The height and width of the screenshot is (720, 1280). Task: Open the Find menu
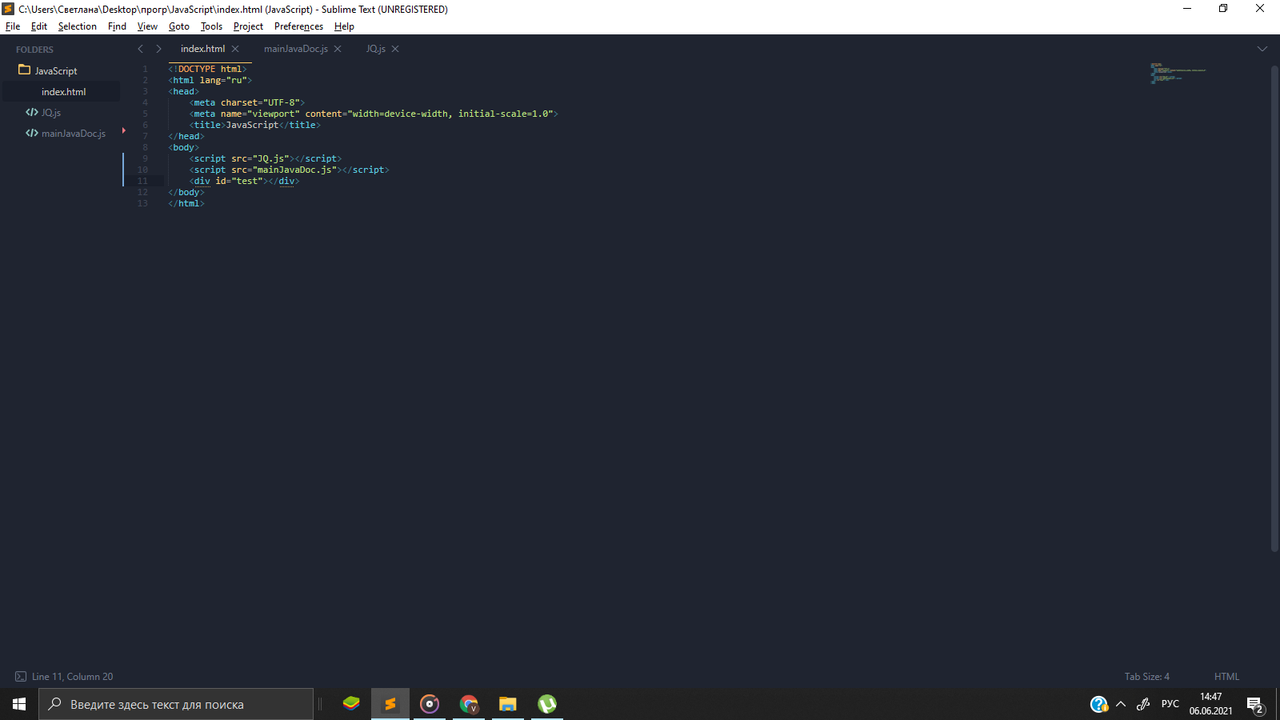point(117,26)
